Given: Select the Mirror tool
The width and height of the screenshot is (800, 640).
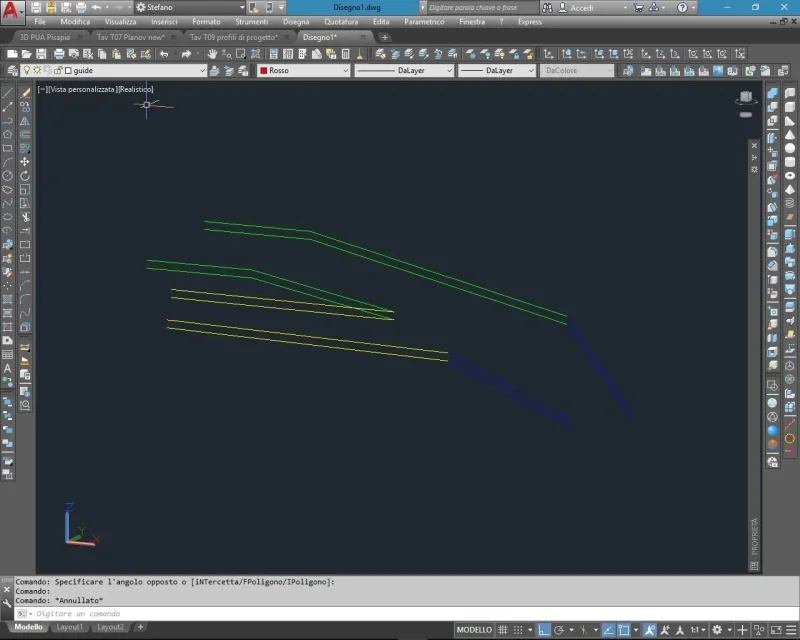Looking at the screenshot, I should coord(25,120).
